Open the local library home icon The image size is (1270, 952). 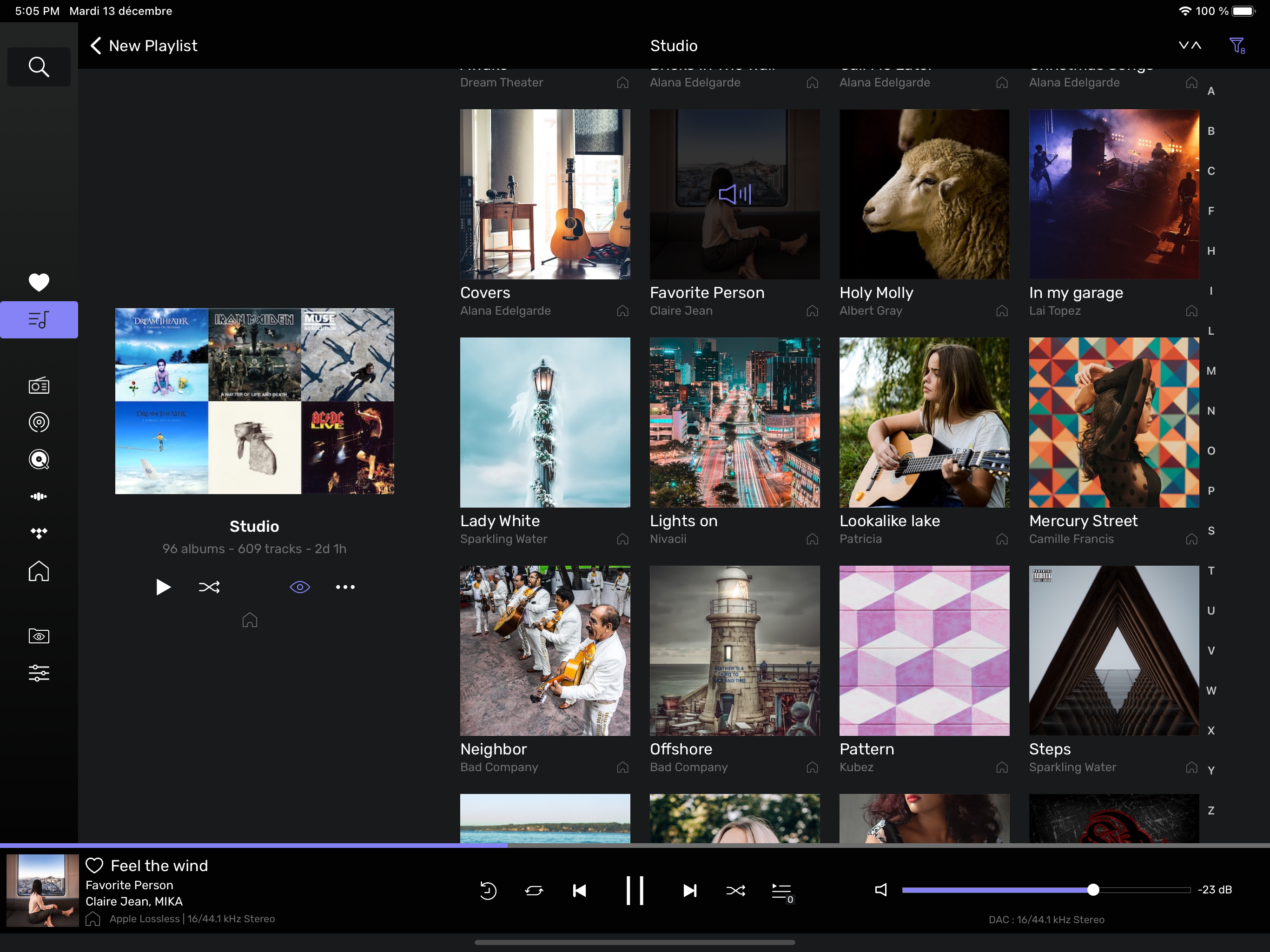(x=39, y=571)
